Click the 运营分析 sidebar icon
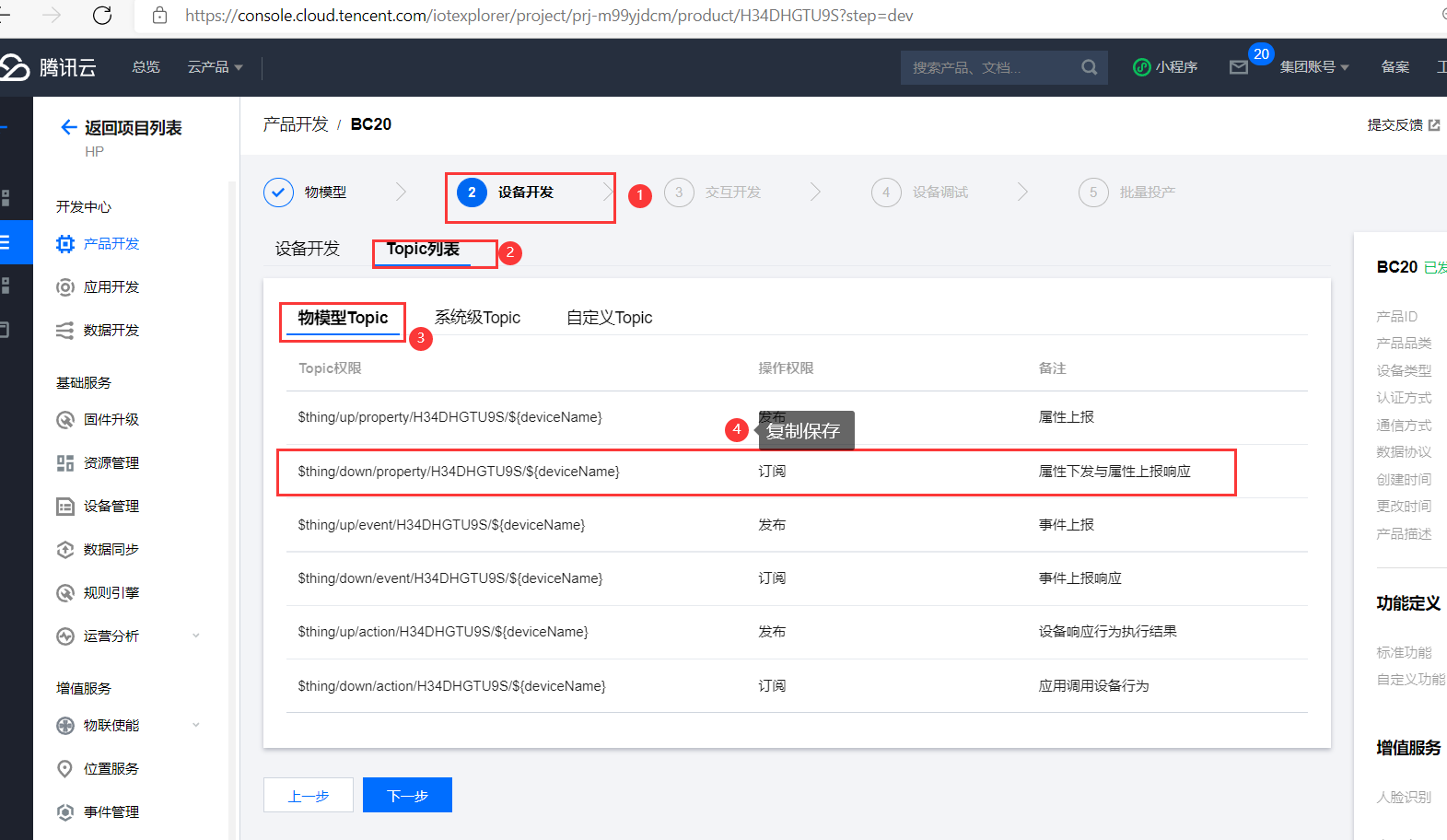Viewport: 1447px width, 840px height. 64,636
